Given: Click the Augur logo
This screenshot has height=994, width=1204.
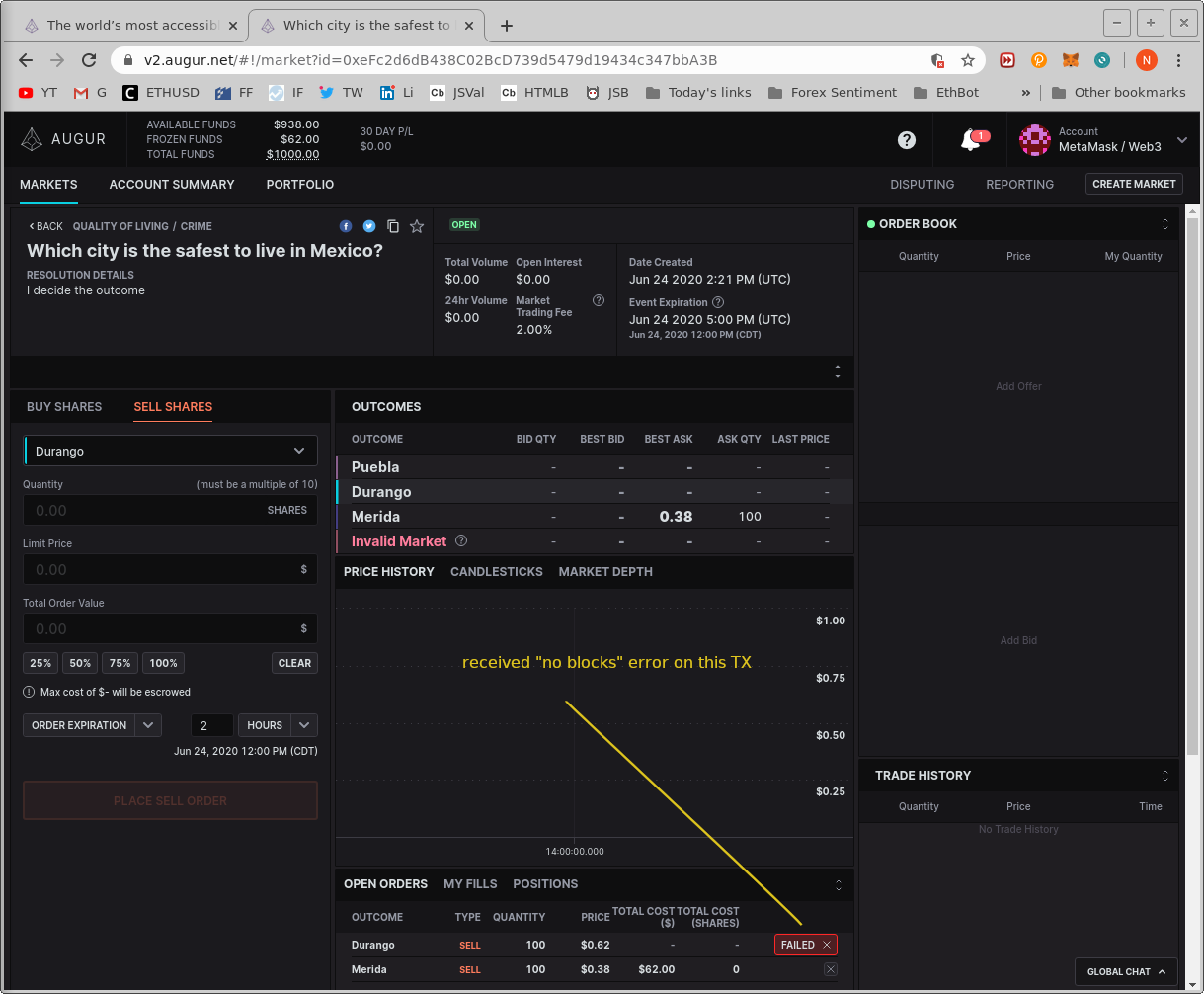Looking at the screenshot, I should pos(63,139).
